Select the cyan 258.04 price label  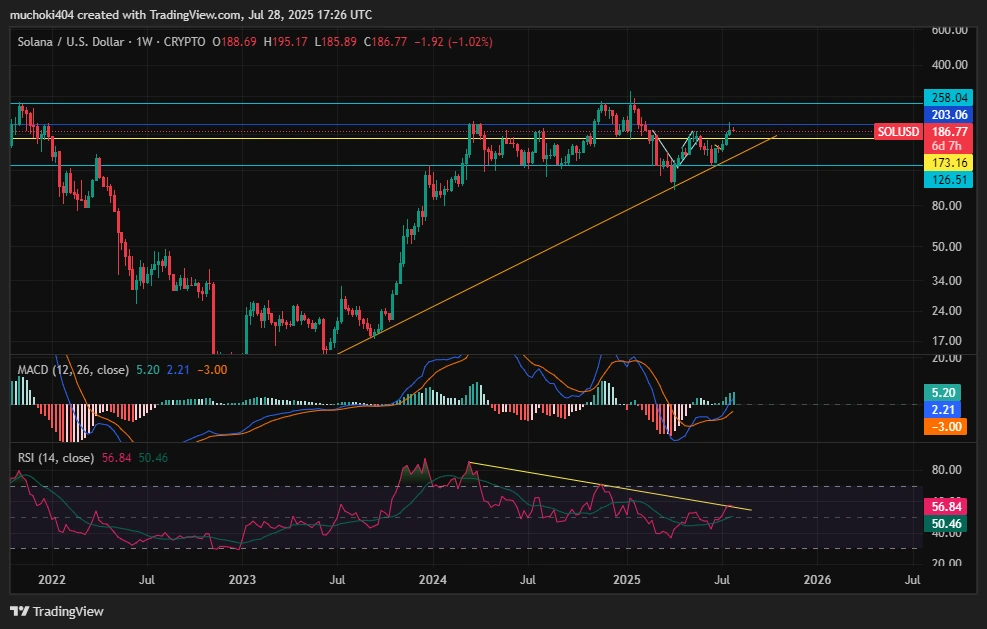[949, 98]
